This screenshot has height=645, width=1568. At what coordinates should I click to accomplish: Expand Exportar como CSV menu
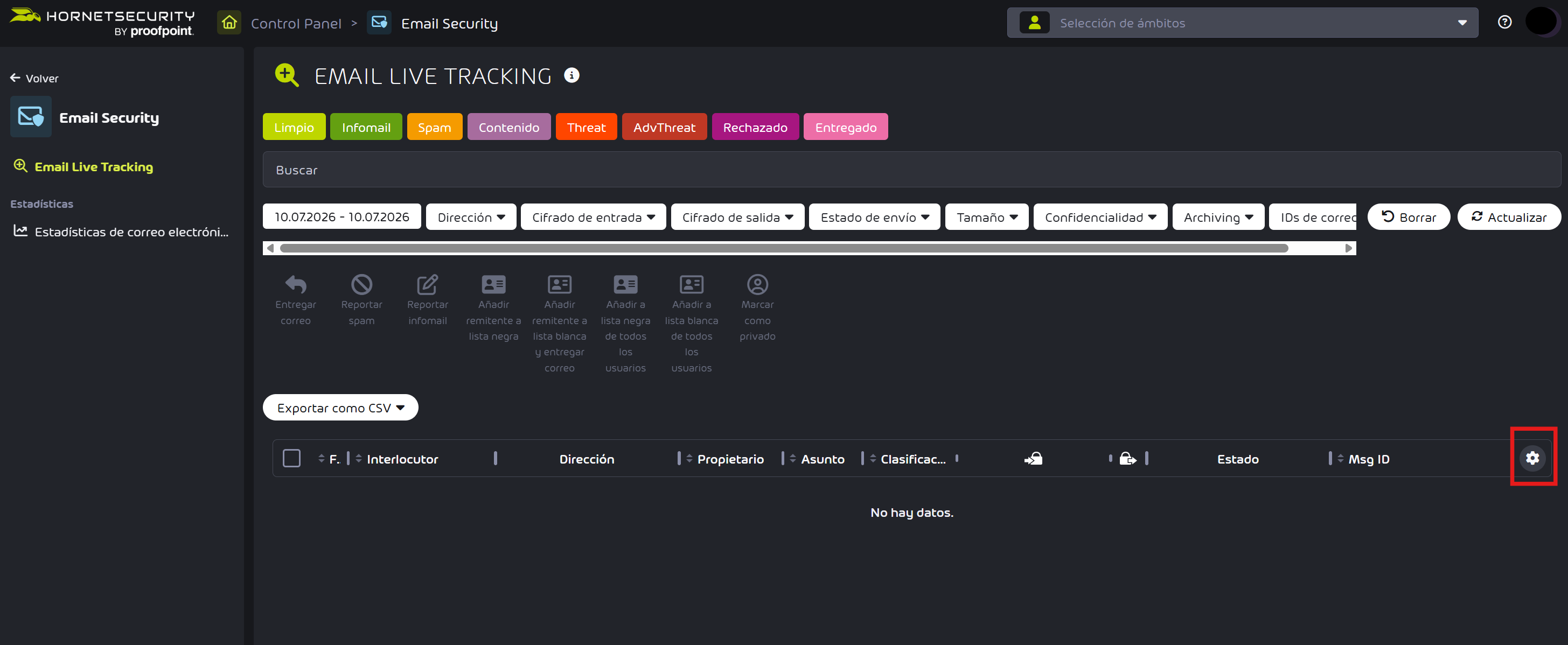tap(340, 408)
